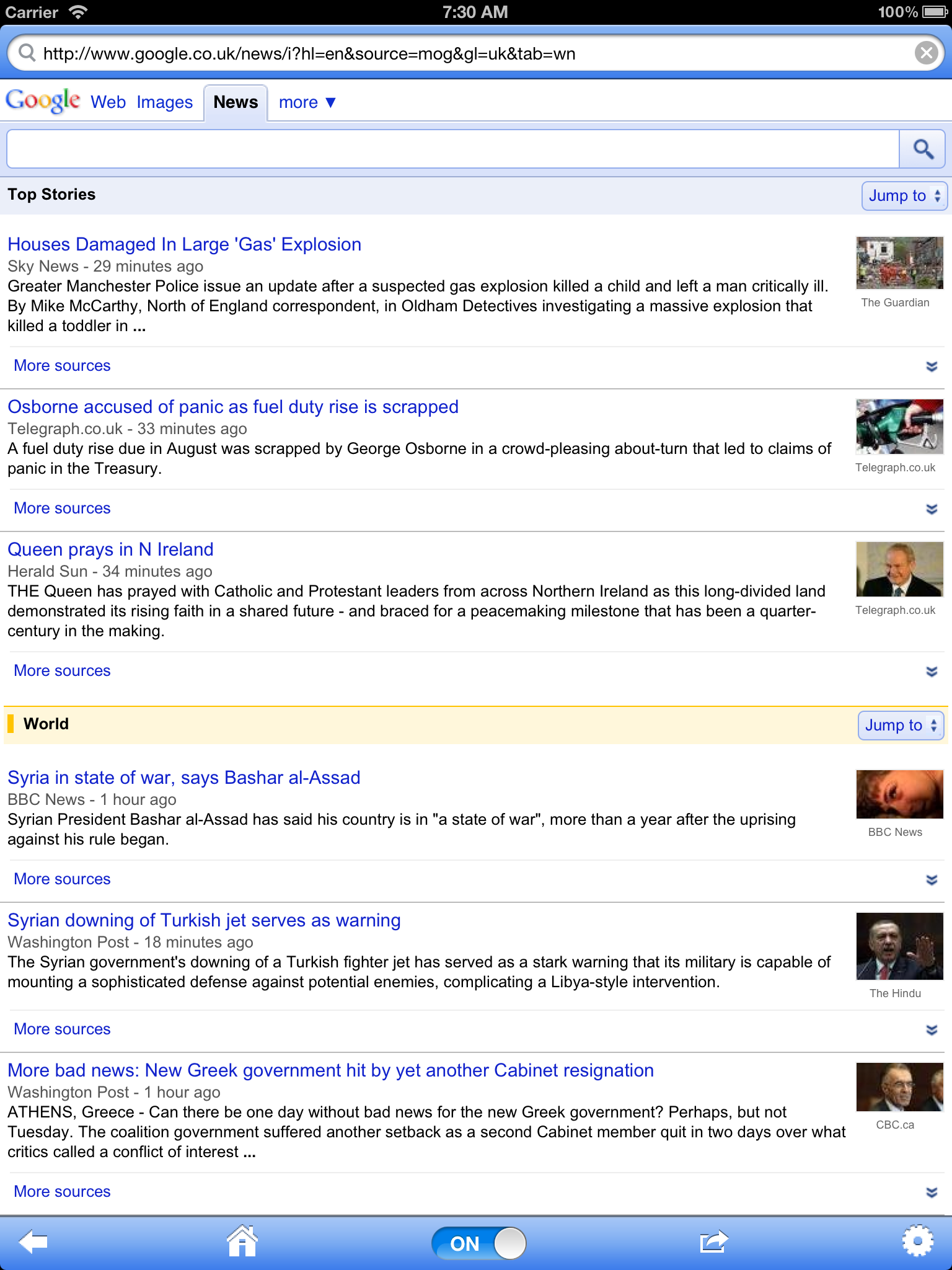The image size is (952, 1270).
Task: Expand chevron for Syria state of war sources
Action: coord(931,880)
